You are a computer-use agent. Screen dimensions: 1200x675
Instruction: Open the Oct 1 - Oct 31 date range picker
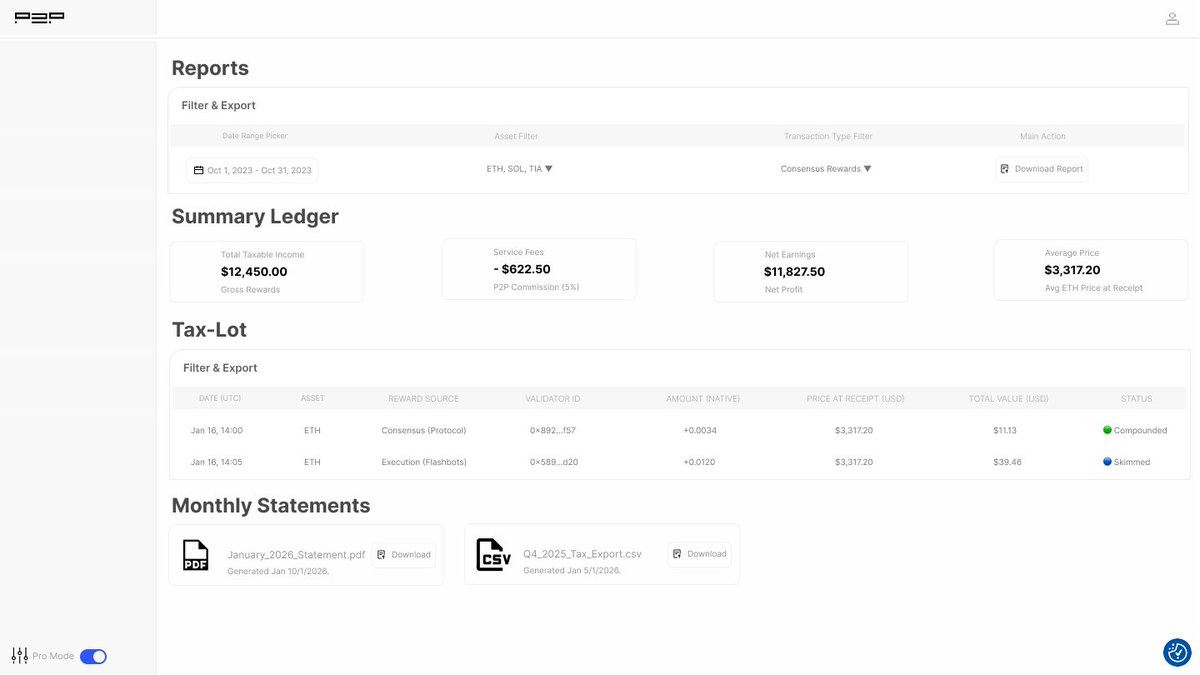pyautogui.click(x=250, y=170)
